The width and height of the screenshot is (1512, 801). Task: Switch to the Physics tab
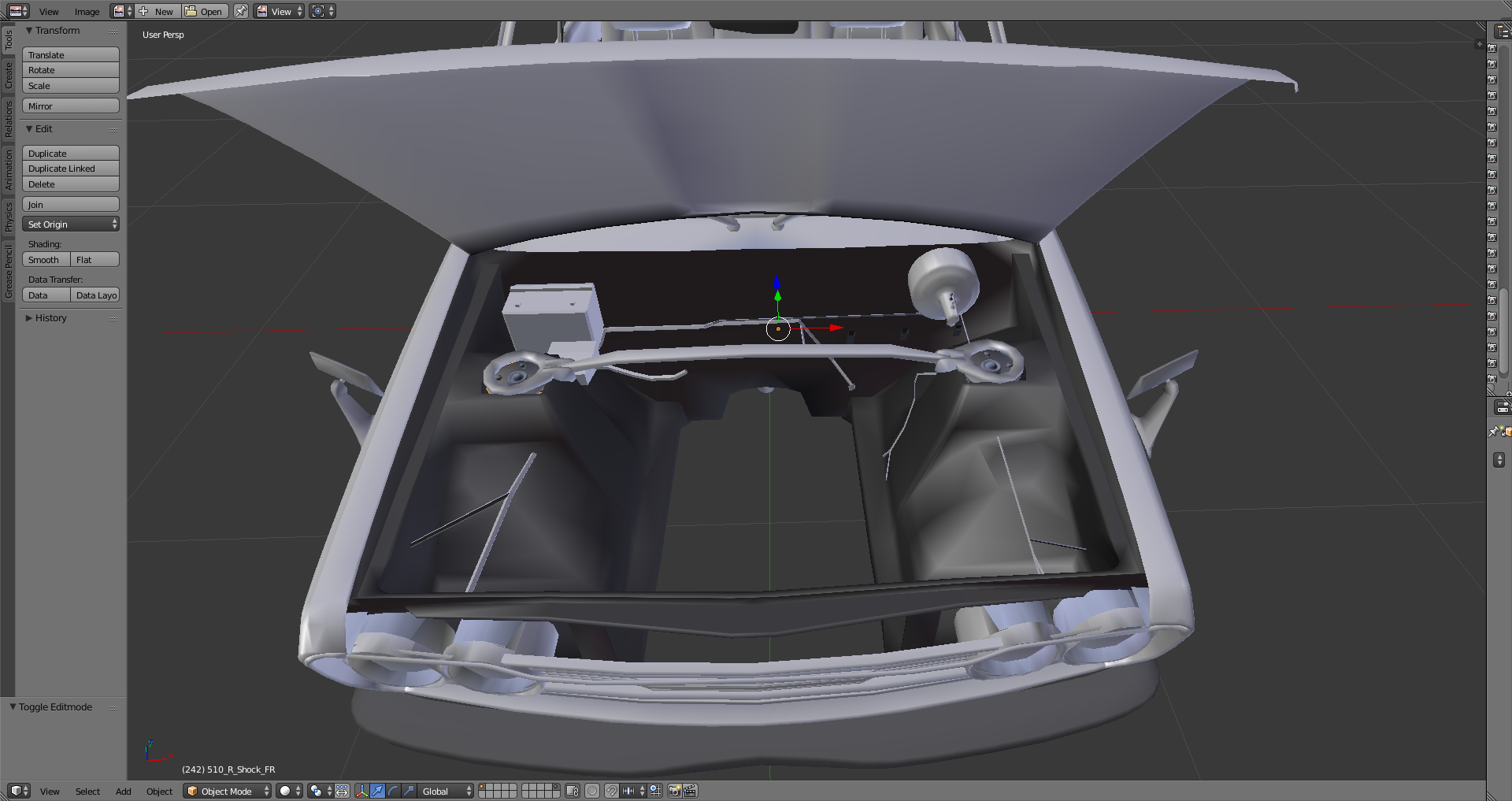[x=9, y=217]
